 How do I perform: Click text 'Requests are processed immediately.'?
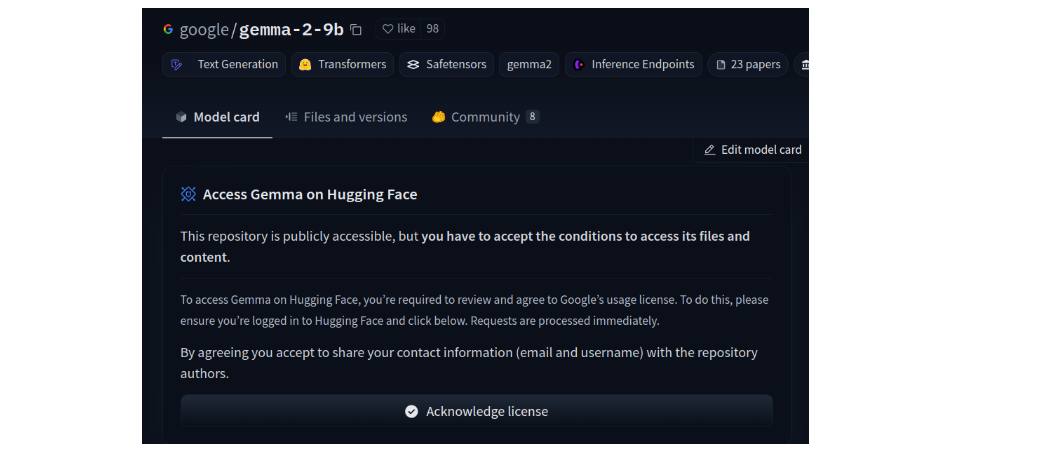coord(565,321)
